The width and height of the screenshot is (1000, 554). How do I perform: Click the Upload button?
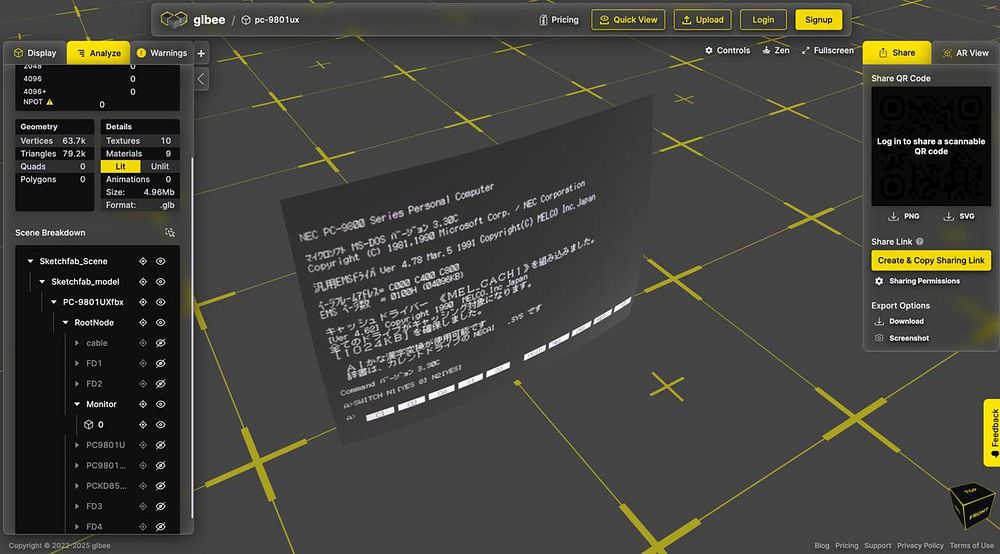click(x=703, y=20)
